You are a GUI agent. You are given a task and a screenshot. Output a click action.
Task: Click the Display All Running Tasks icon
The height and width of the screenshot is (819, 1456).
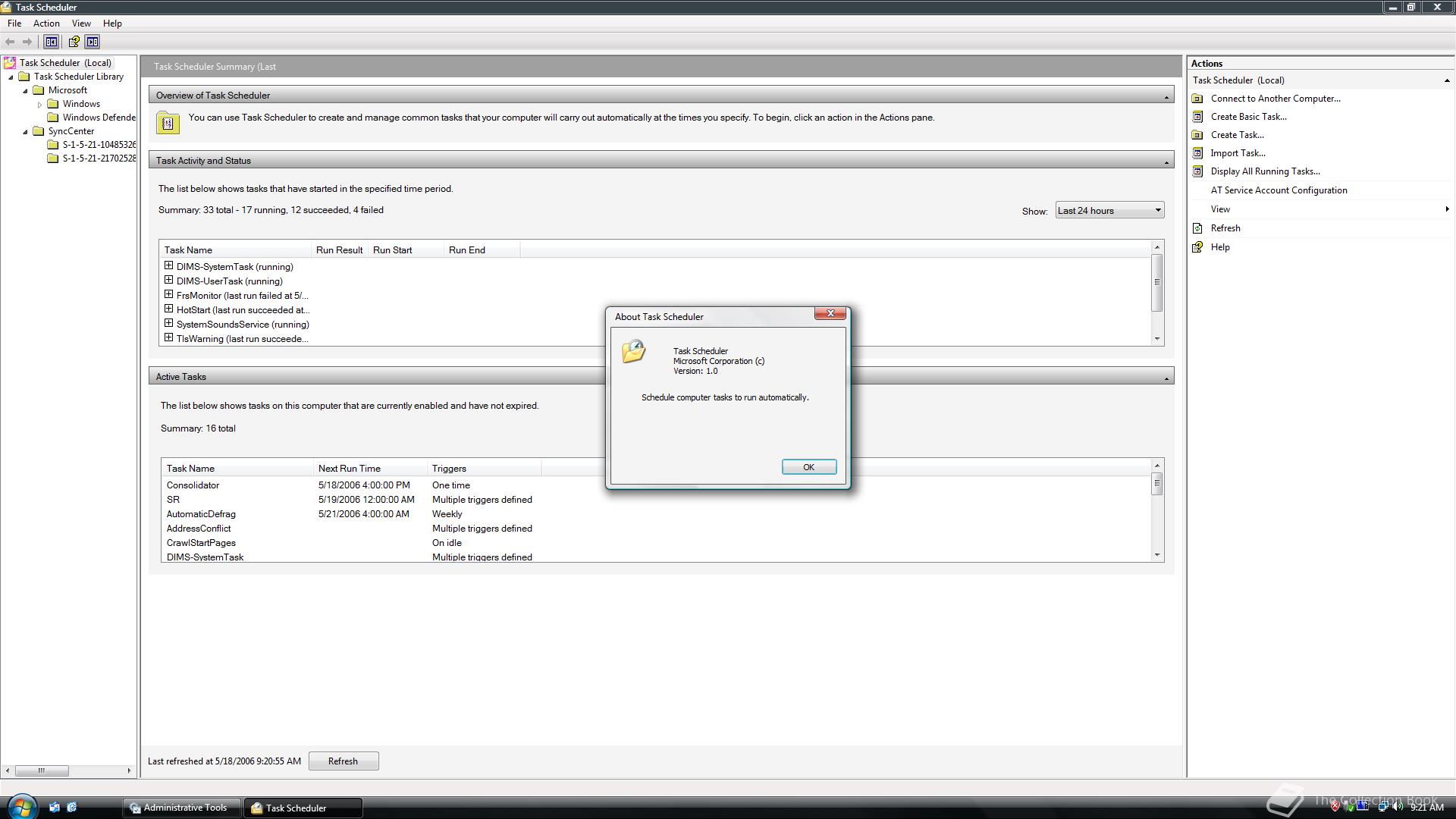coord(1197,171)
